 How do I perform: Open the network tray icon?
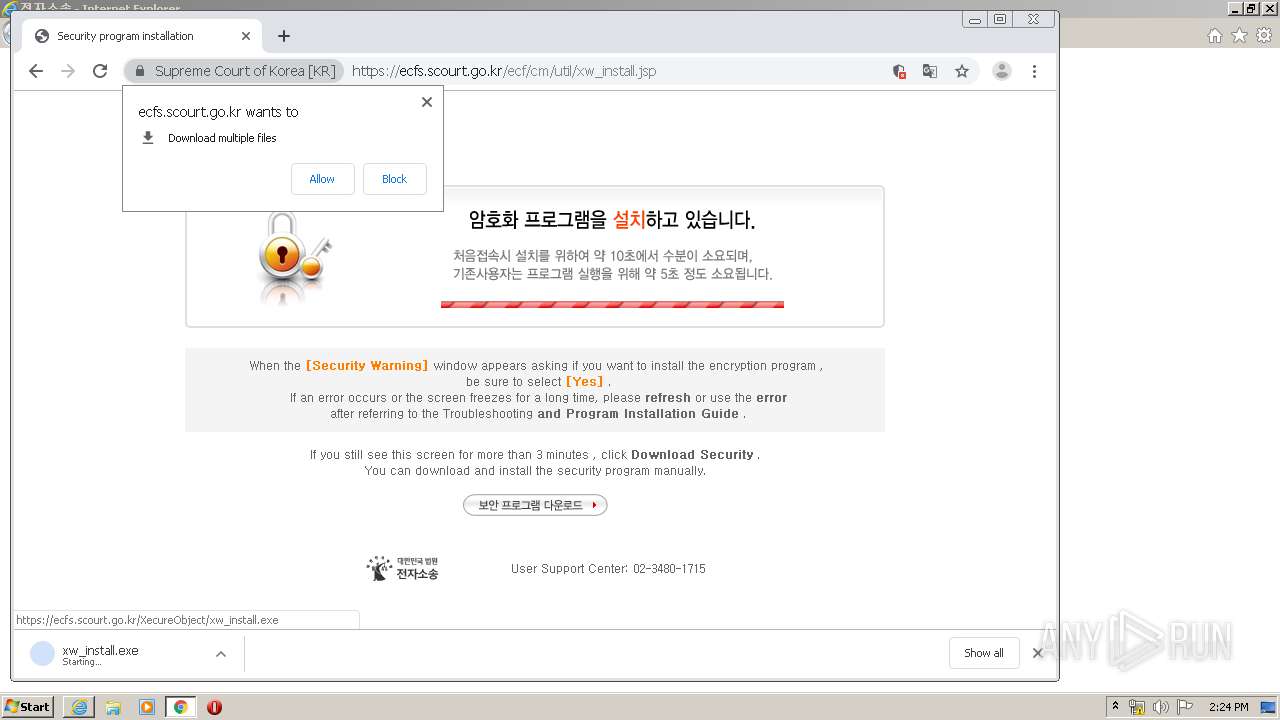(x=1137, y=707)
